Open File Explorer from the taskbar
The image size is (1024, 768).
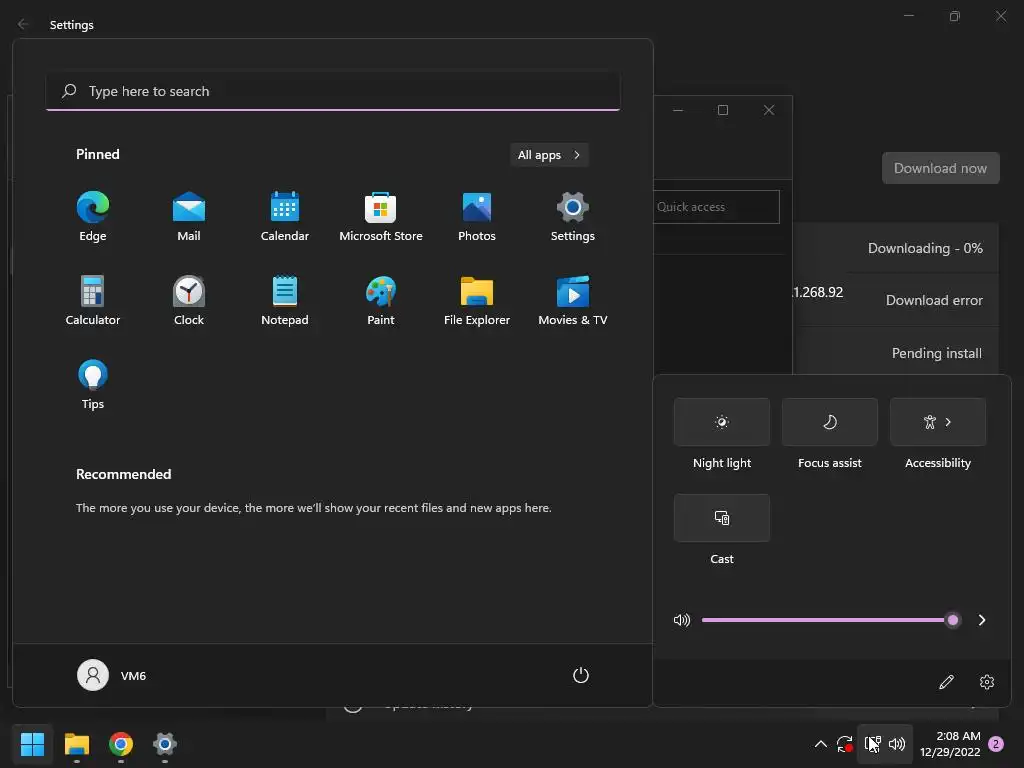(76, 744)
